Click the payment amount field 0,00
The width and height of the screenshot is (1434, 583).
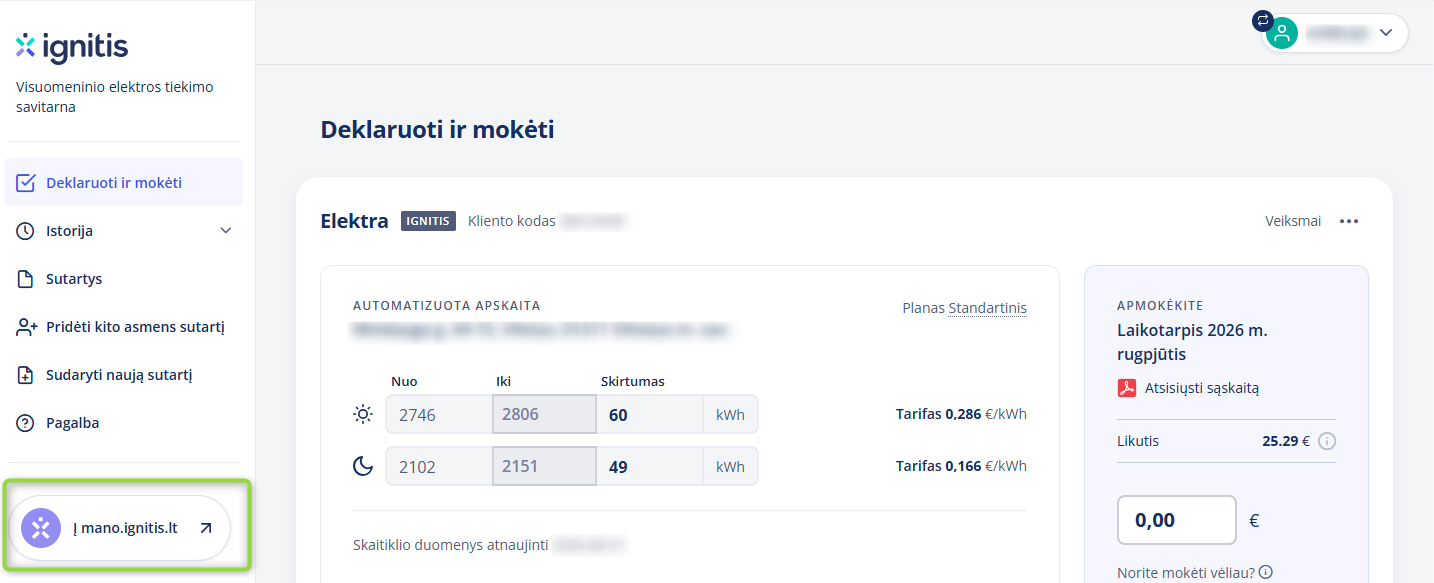(x=1177, y=520)
